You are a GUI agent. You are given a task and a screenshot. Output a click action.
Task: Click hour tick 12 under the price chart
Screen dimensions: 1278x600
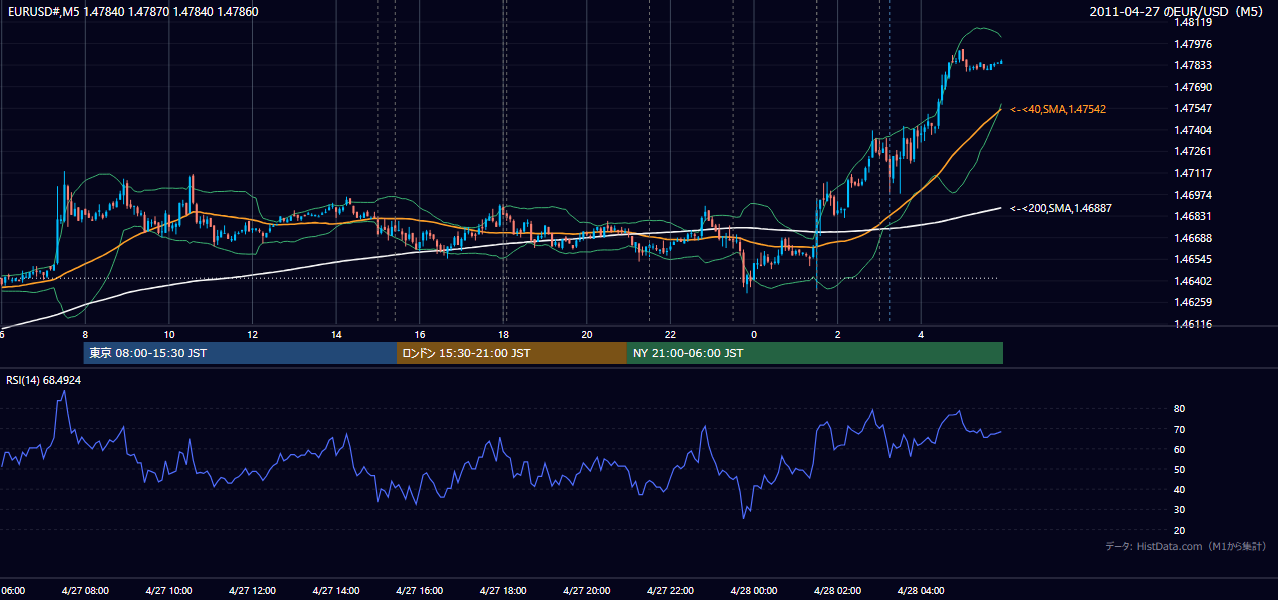click(253, 335)
